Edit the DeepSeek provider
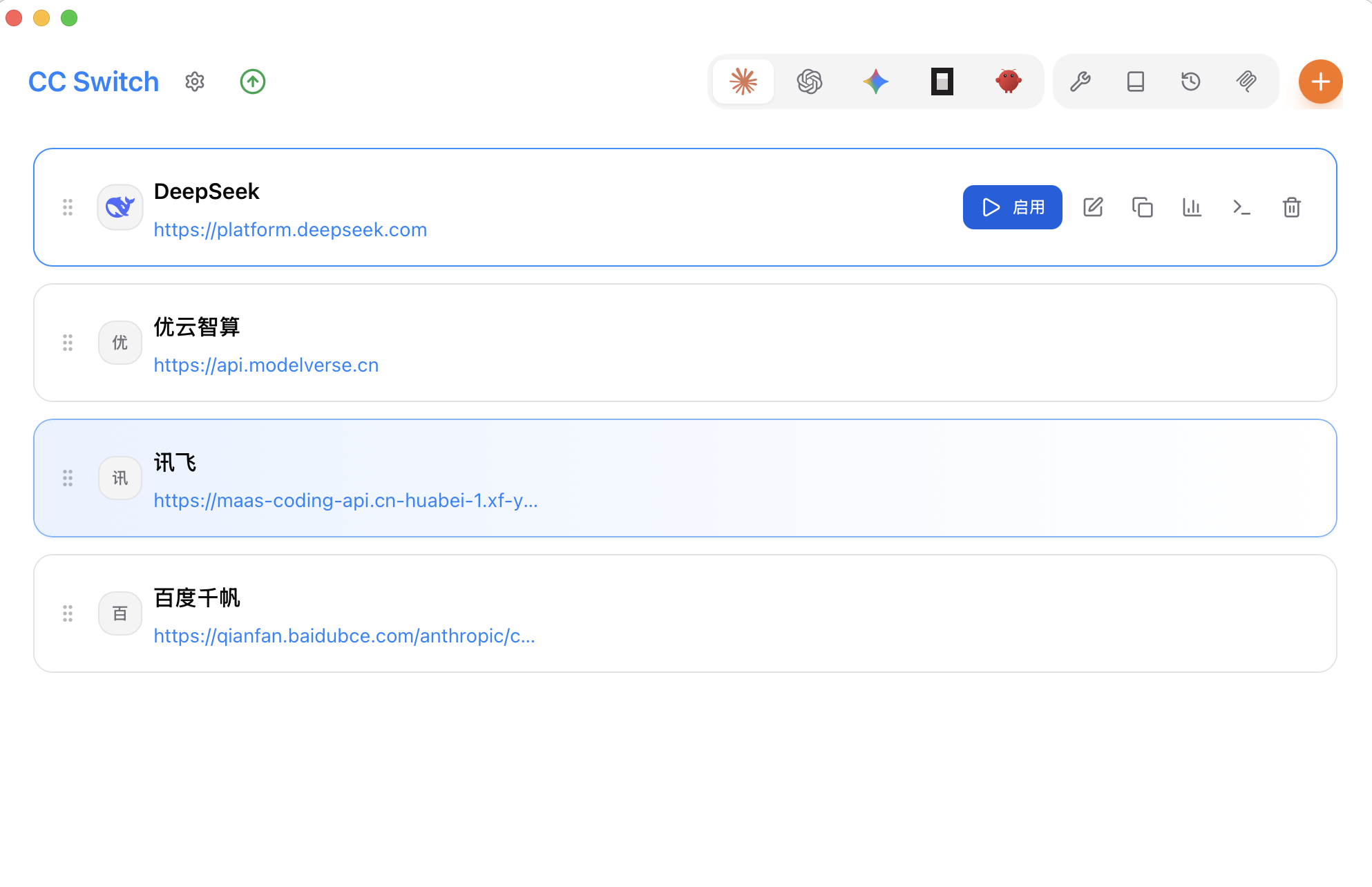The height and width of the screenshot is (887, 1372). click(x=1093, y=207)
